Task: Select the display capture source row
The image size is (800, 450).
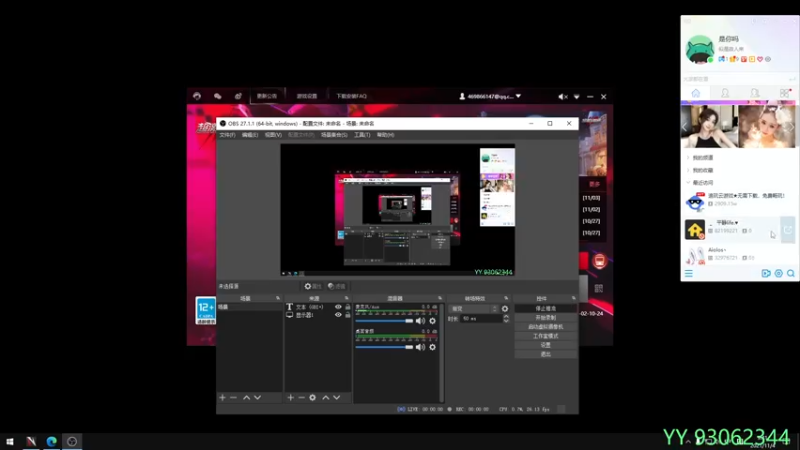Action: click(x=318, y=315)
